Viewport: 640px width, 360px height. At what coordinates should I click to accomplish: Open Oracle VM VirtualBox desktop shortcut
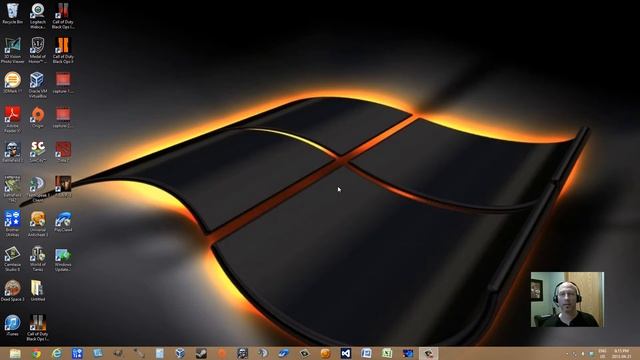[38, 85]
